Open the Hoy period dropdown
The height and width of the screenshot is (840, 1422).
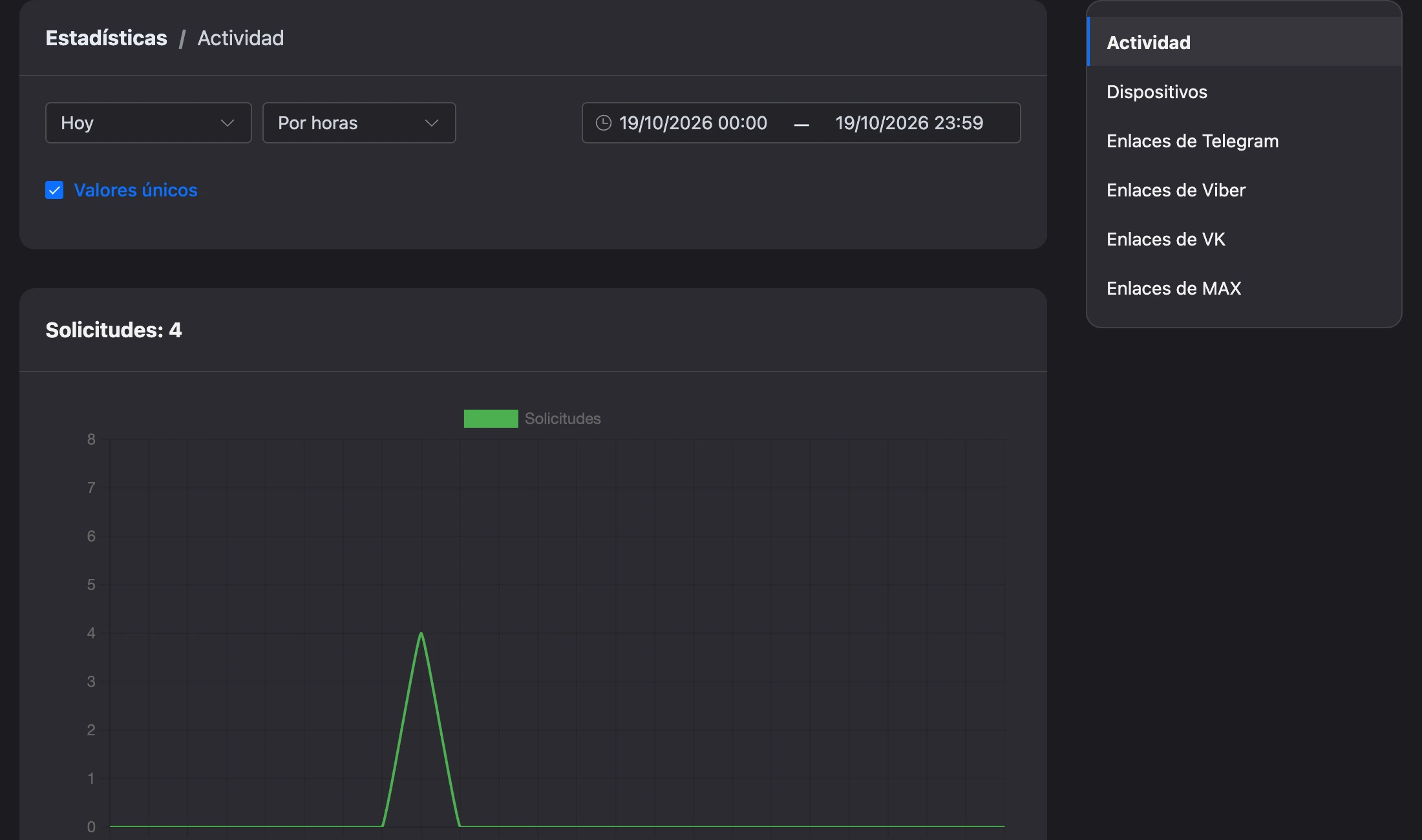148,123
